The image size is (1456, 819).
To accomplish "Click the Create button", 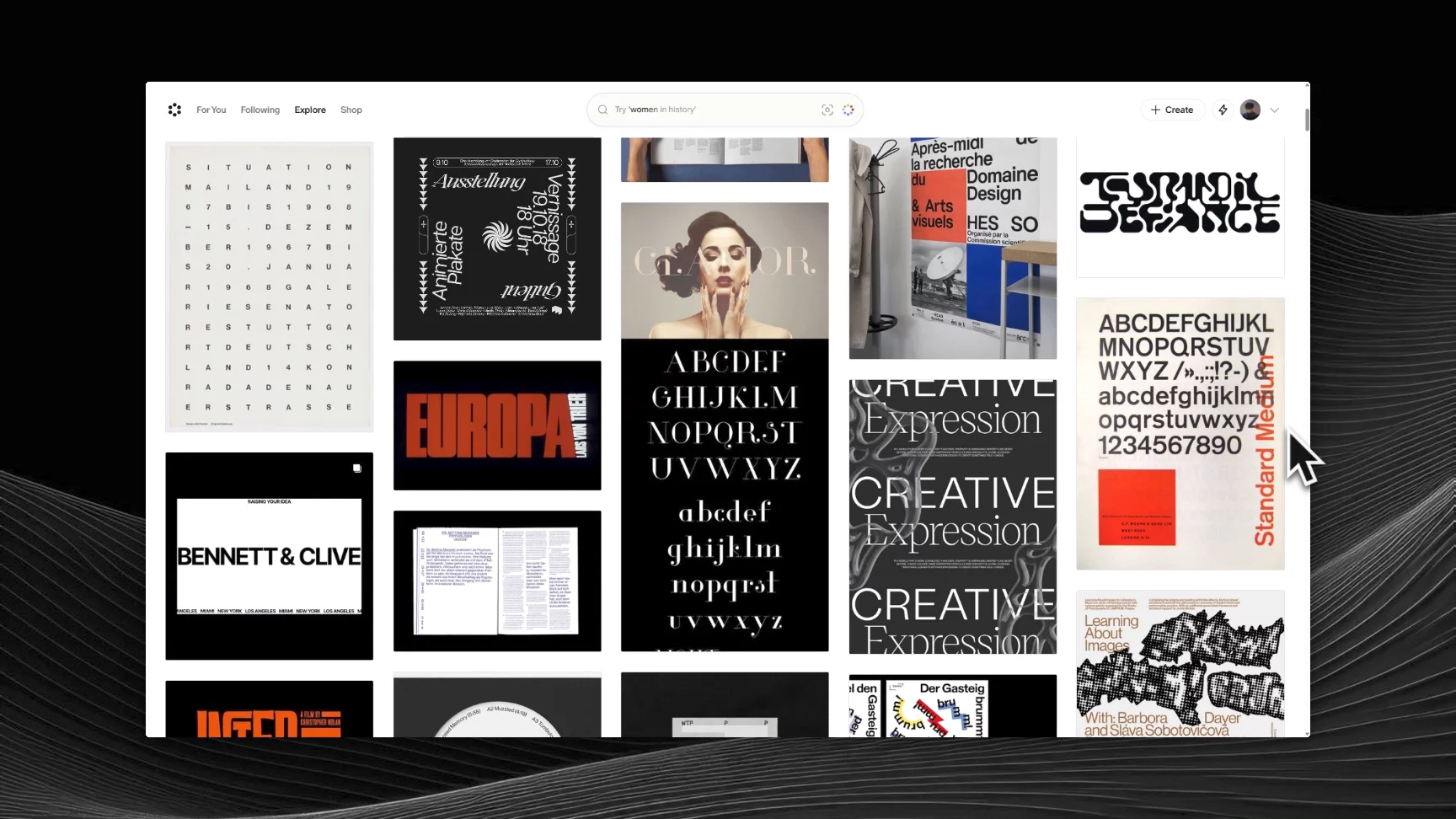I will click(1172, 110).
